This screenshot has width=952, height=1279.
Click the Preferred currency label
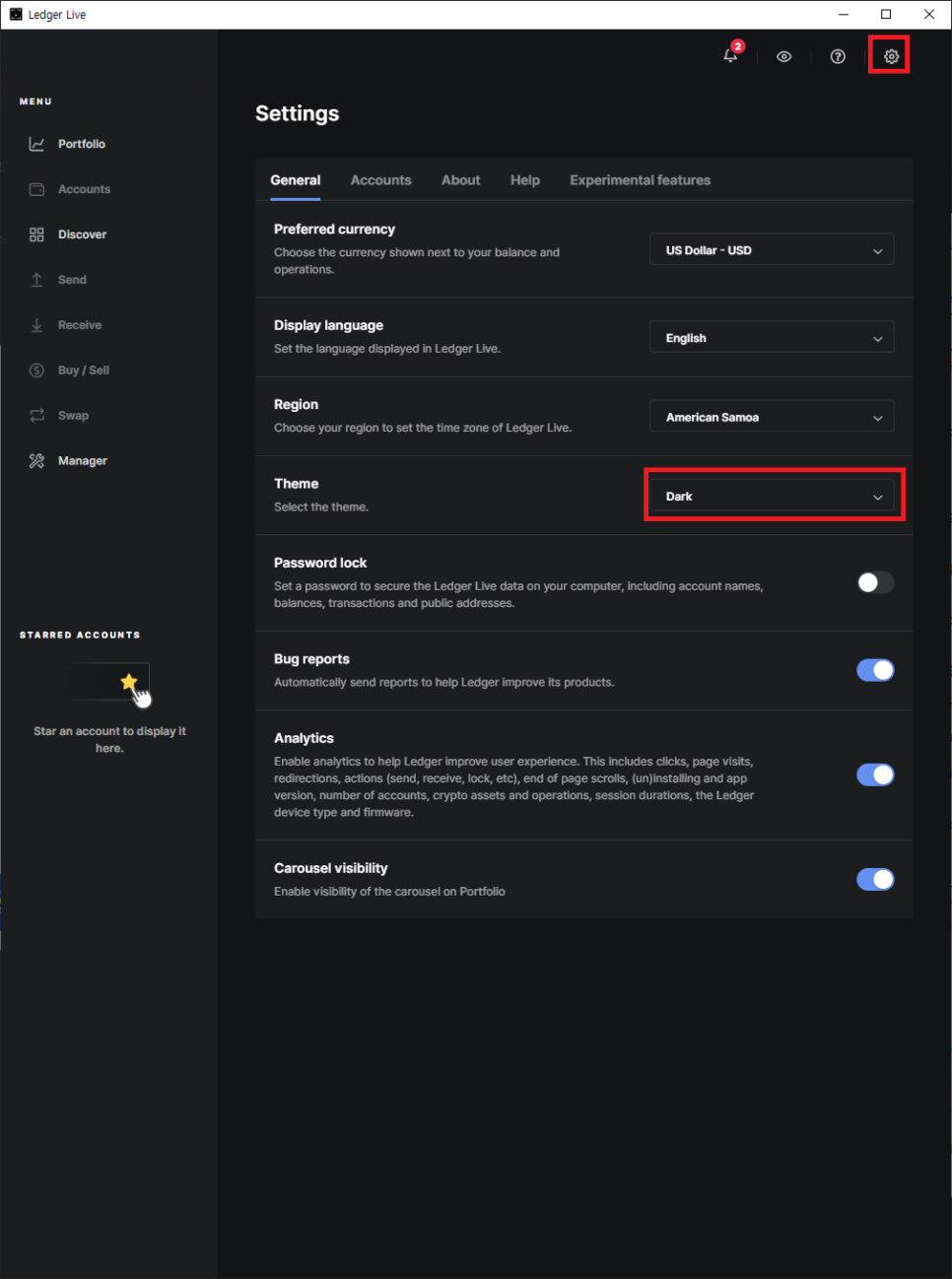pyautogui.click(x=334, y=229)
